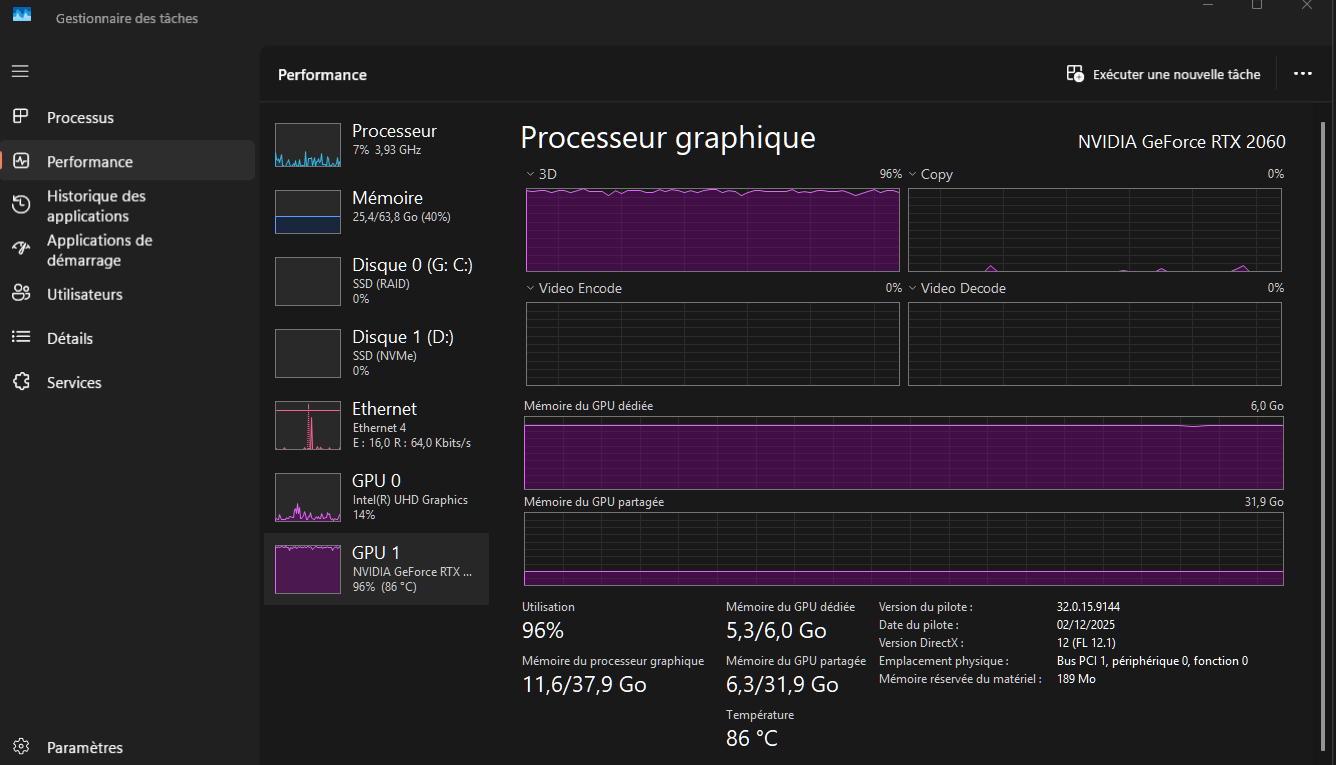Open the Video Encode engine dropdown
Screen dimensions: 1336x765
(531, 288)
